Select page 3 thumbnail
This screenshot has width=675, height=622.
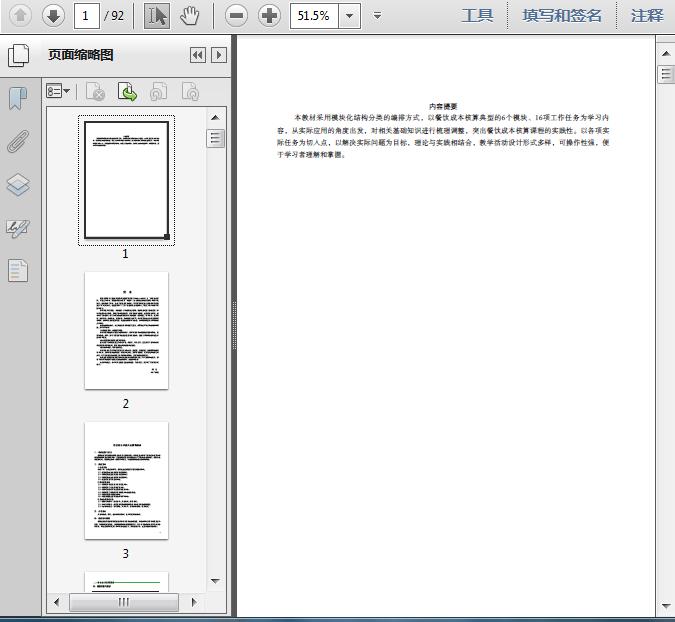point(126,480)
